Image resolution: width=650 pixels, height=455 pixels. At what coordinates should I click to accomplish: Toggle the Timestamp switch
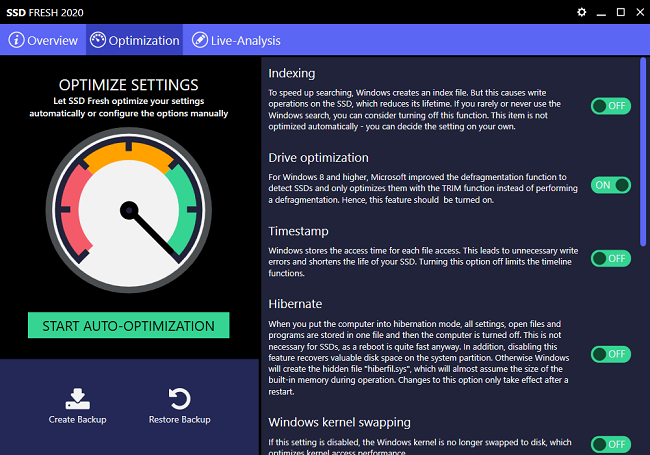611,259
